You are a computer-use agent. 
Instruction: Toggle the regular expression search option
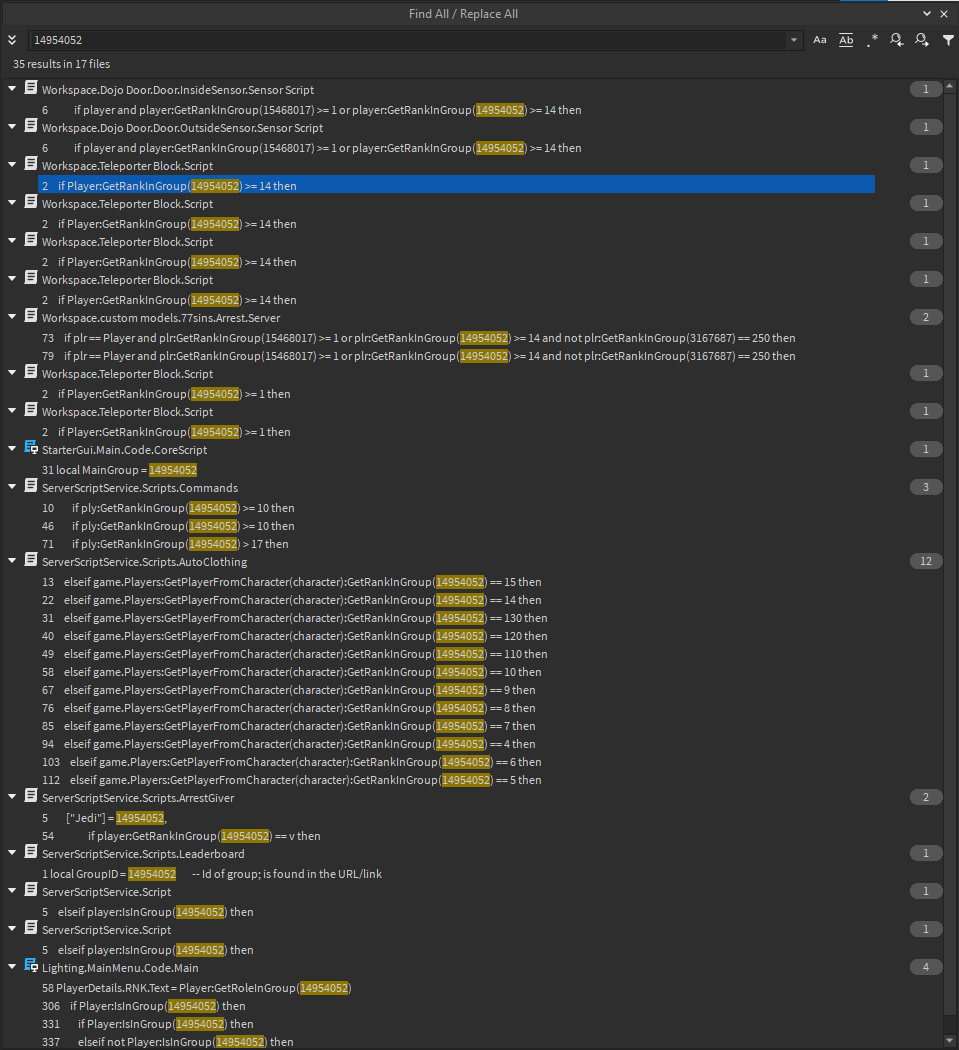coord(872,40)
